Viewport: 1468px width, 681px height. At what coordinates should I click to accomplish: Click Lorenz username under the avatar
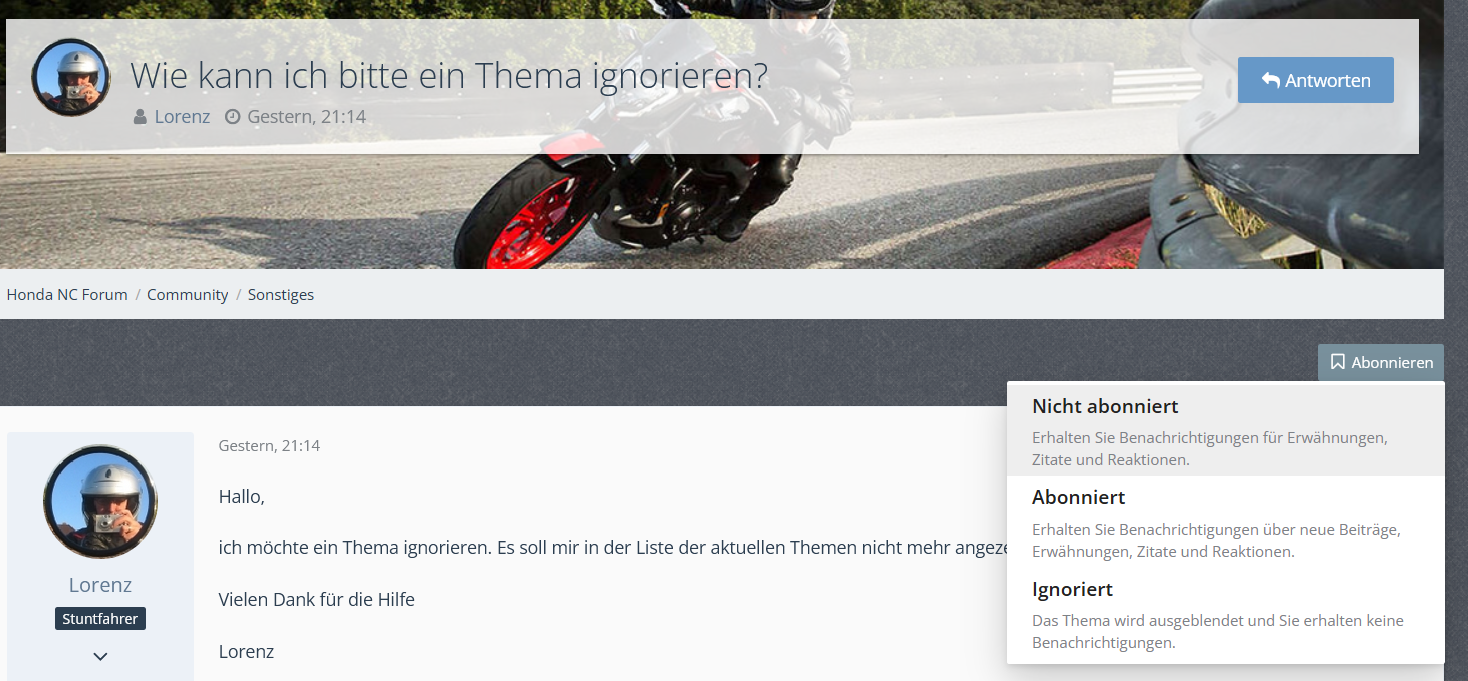[100, 585]
